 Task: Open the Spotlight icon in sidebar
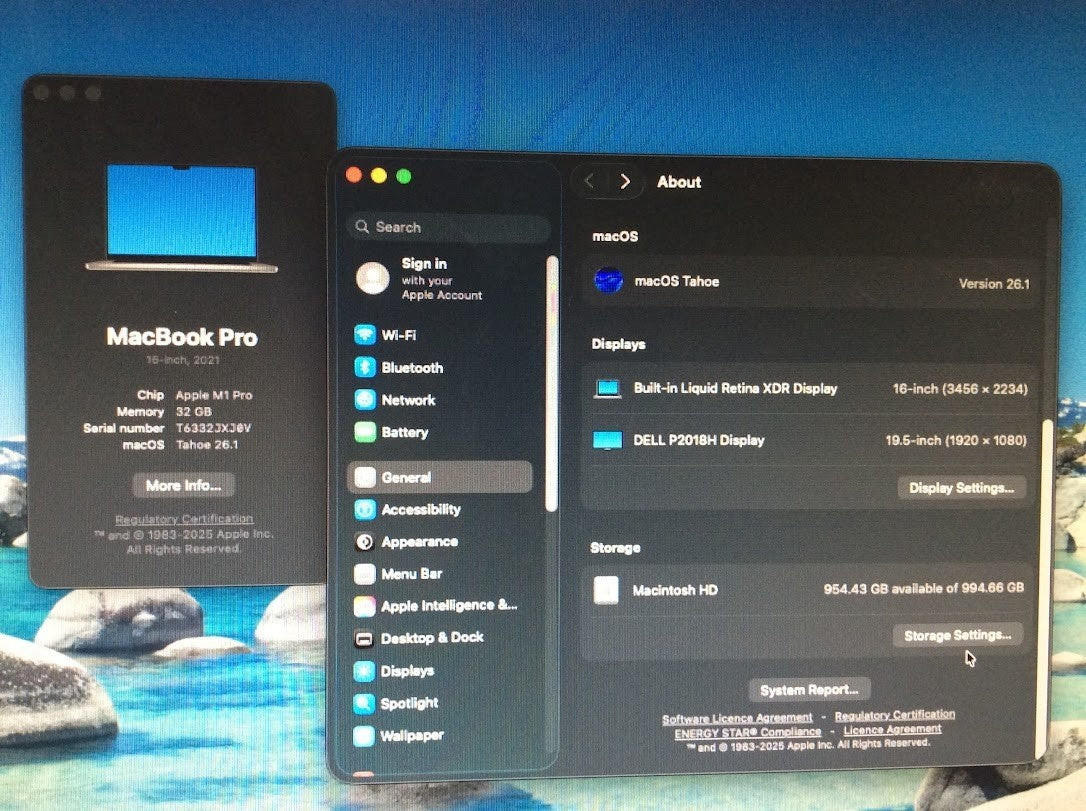tap(364, 703)
